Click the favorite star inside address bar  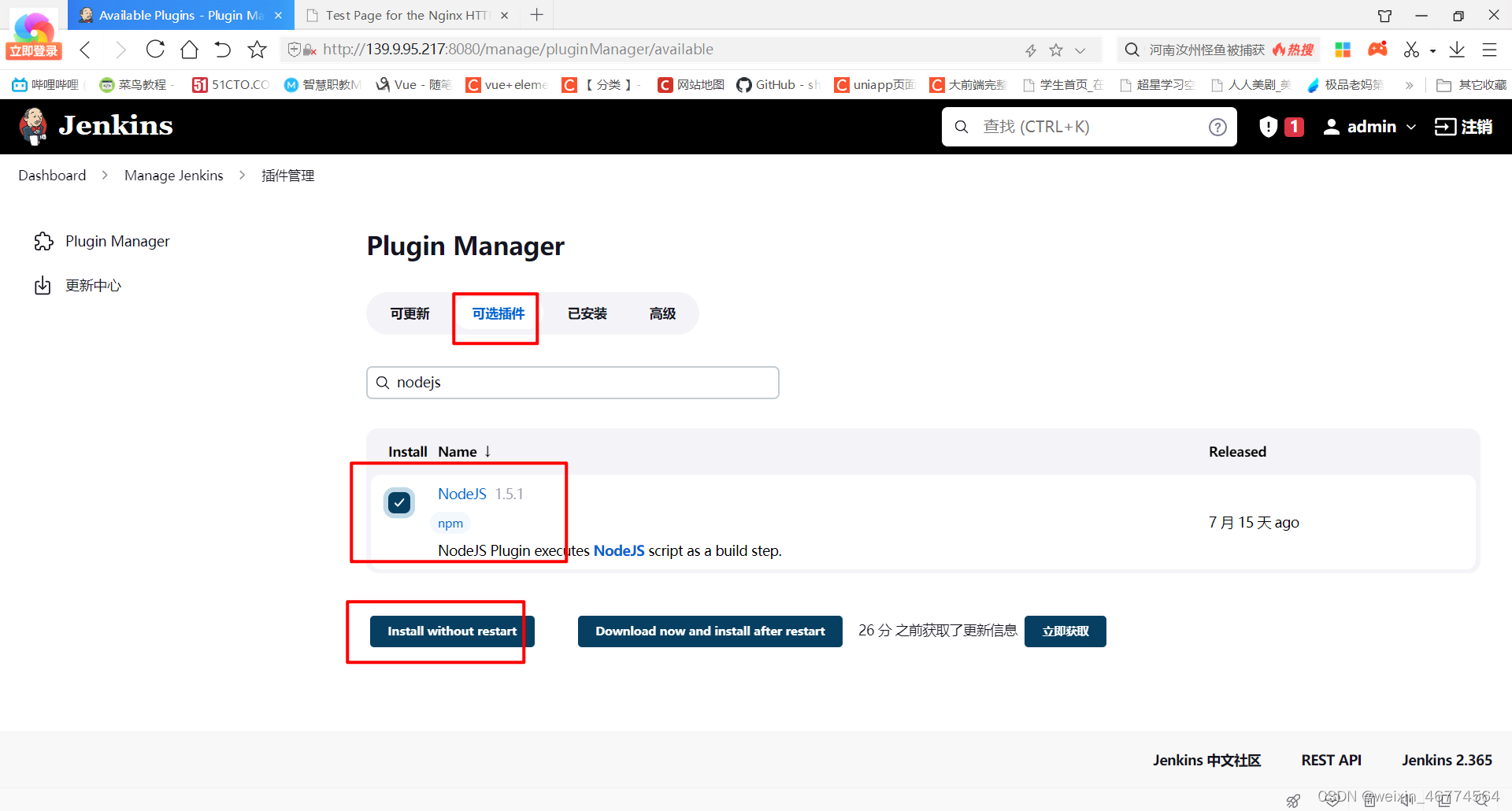(1056, 50)
